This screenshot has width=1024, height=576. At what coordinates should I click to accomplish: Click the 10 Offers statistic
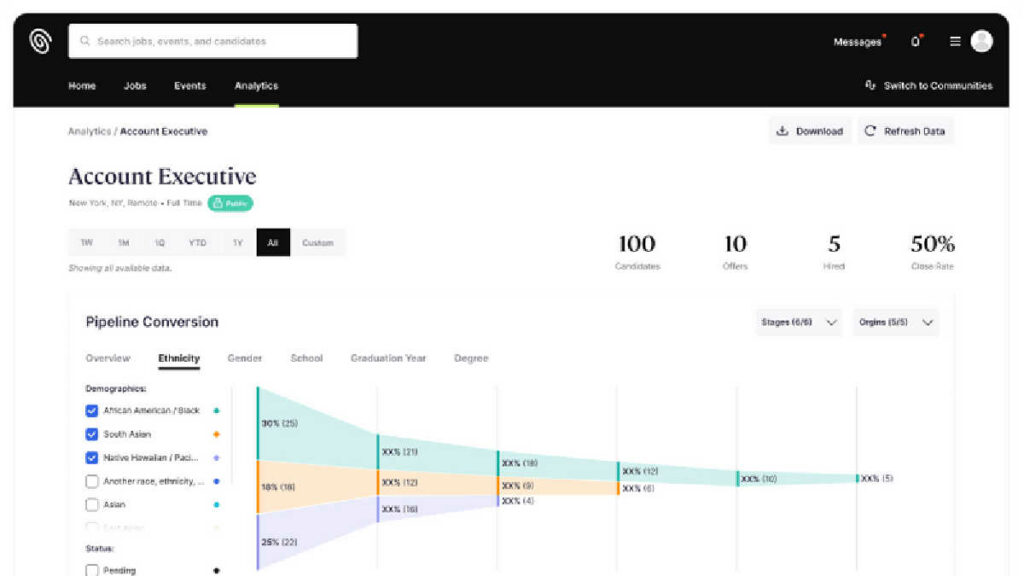[x=735, y=251]
